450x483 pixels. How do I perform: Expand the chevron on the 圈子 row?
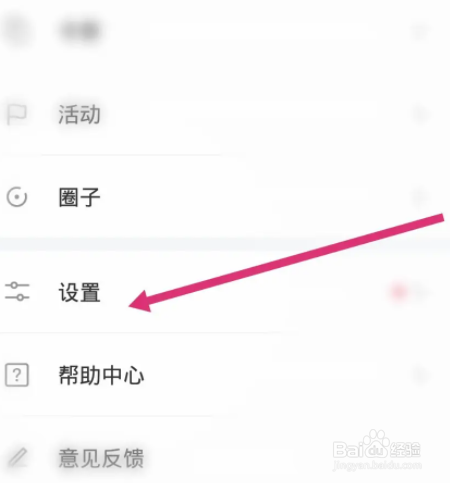pyautogui.click(x=419, y=197)
